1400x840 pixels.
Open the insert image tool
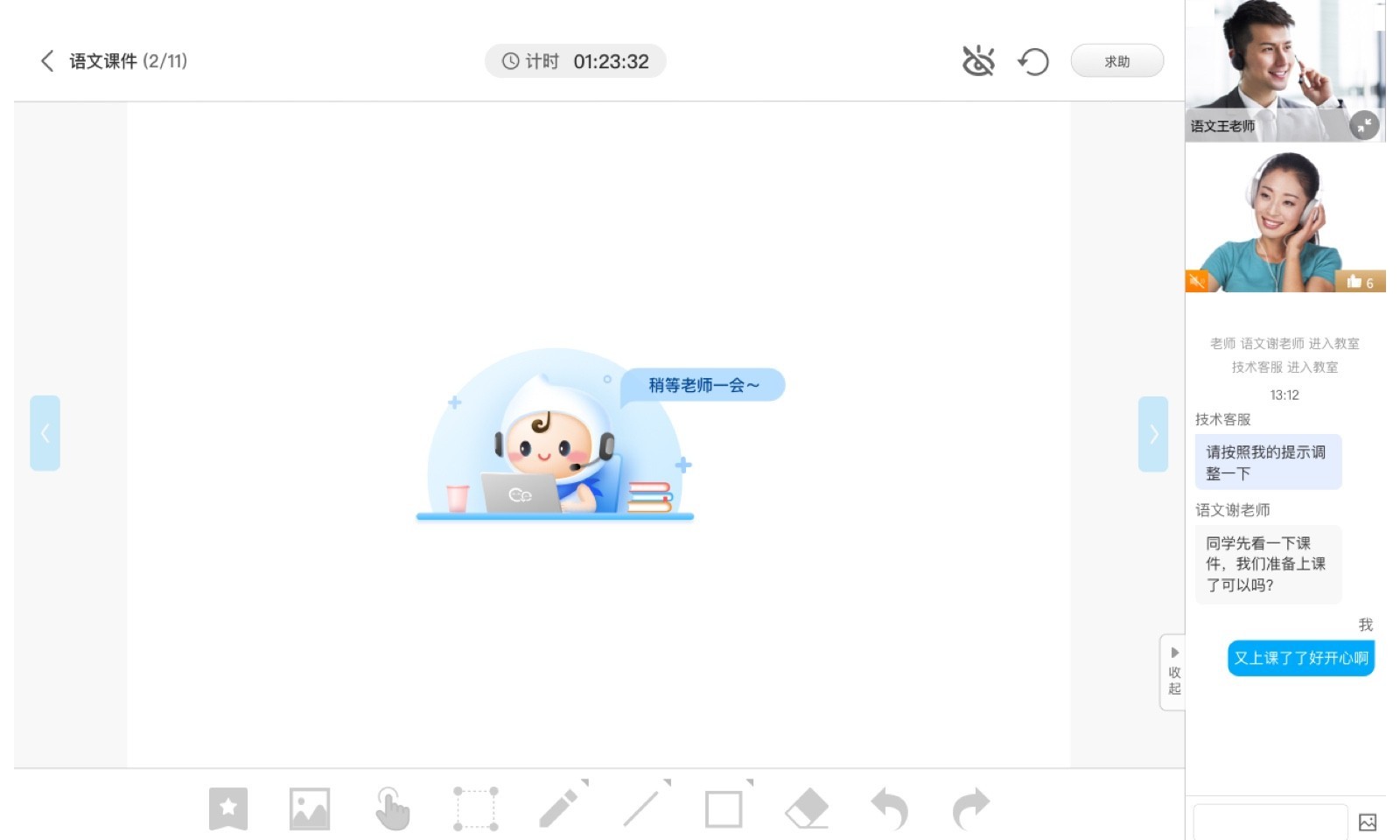(x=310, y=808)
